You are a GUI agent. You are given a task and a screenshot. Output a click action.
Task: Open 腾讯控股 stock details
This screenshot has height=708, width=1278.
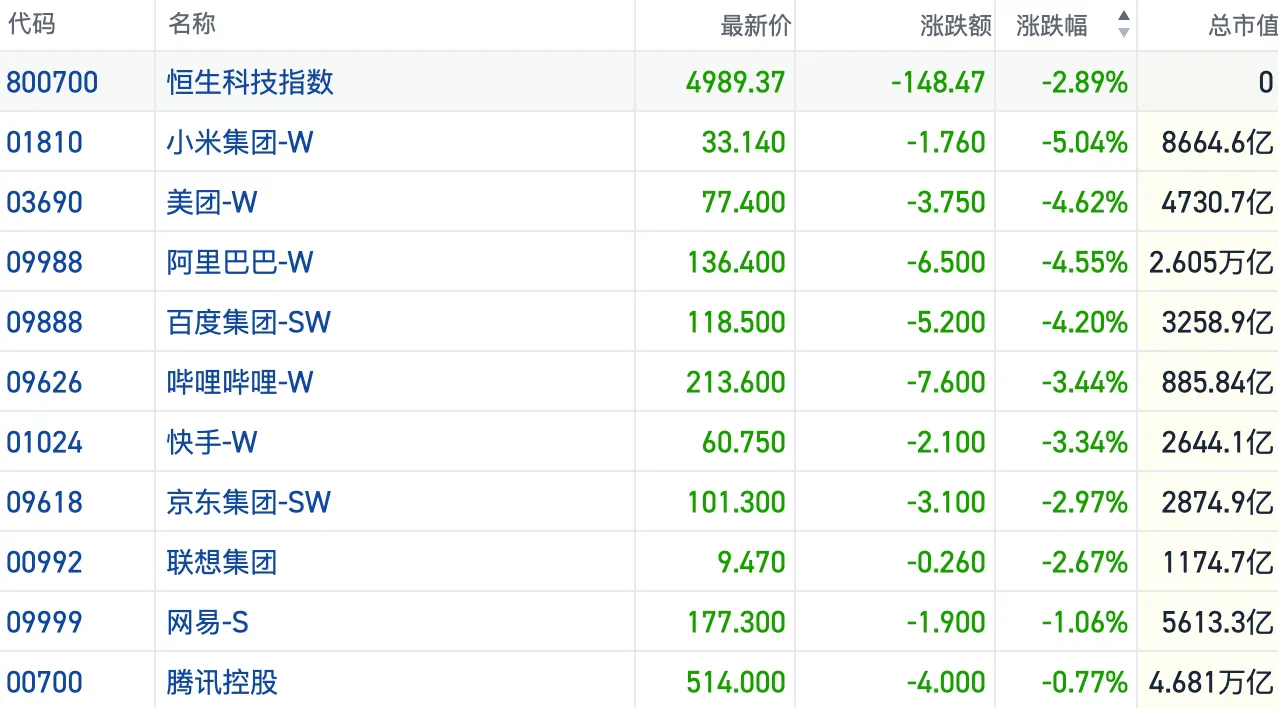(222, 682)
